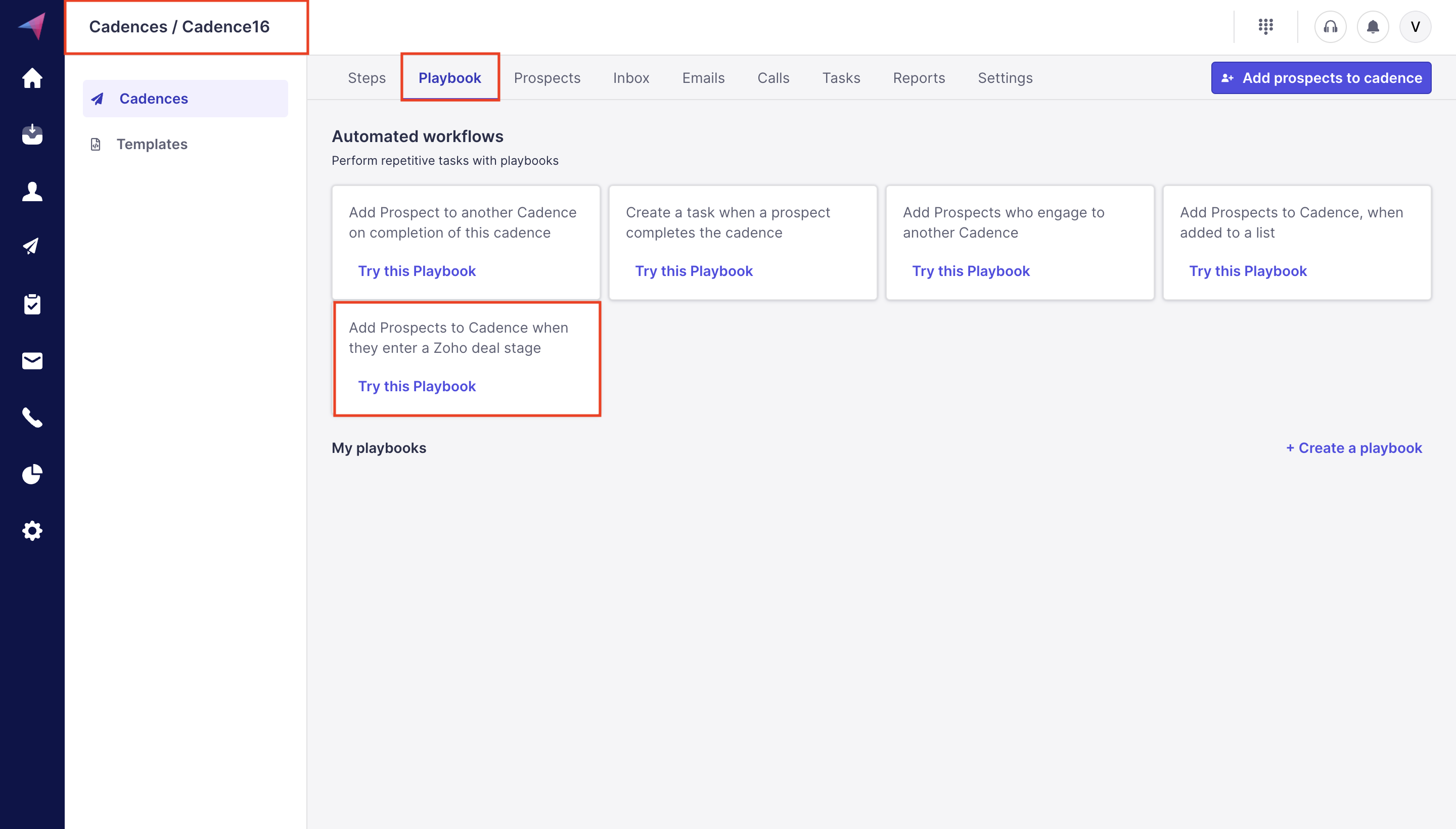The width and height of the screenshot is (1456, 829).
Task: Open the tasks clipboard icon
Action: [x=32, y=304]
